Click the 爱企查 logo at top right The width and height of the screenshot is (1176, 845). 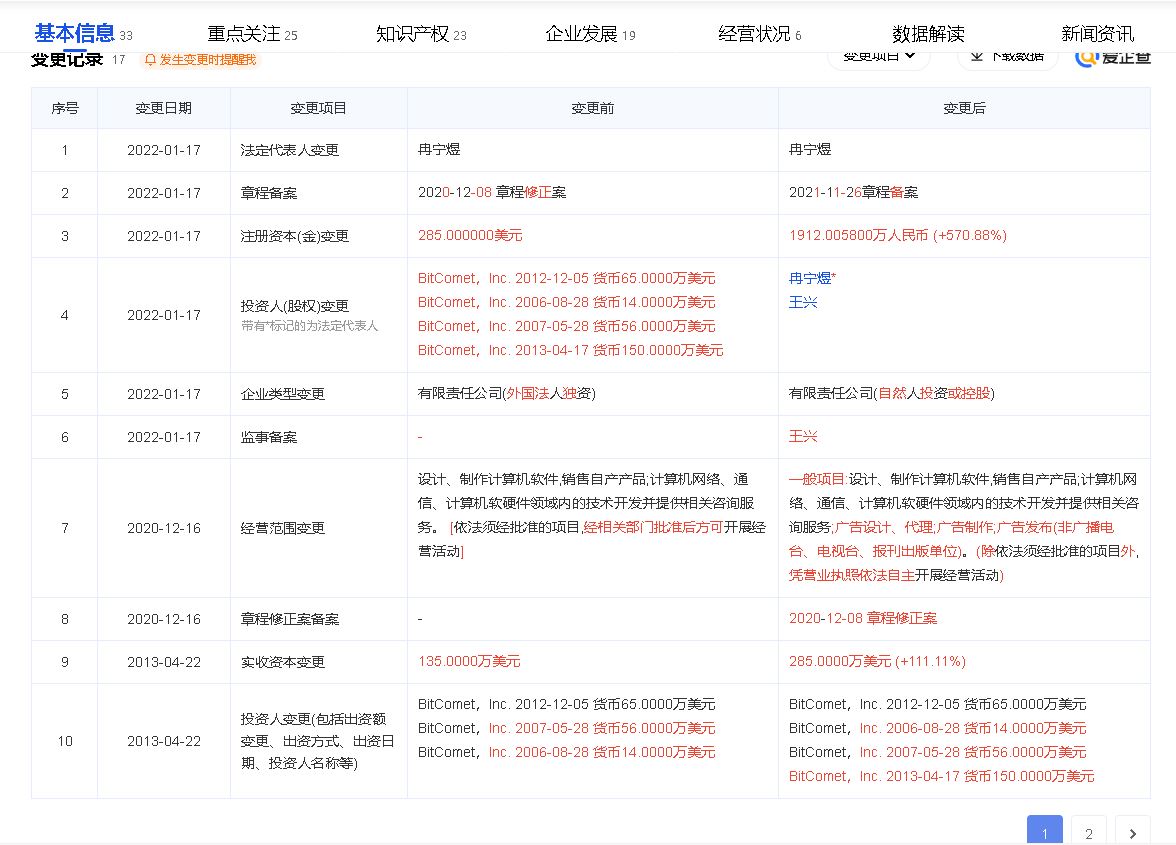click(1113, 58)
